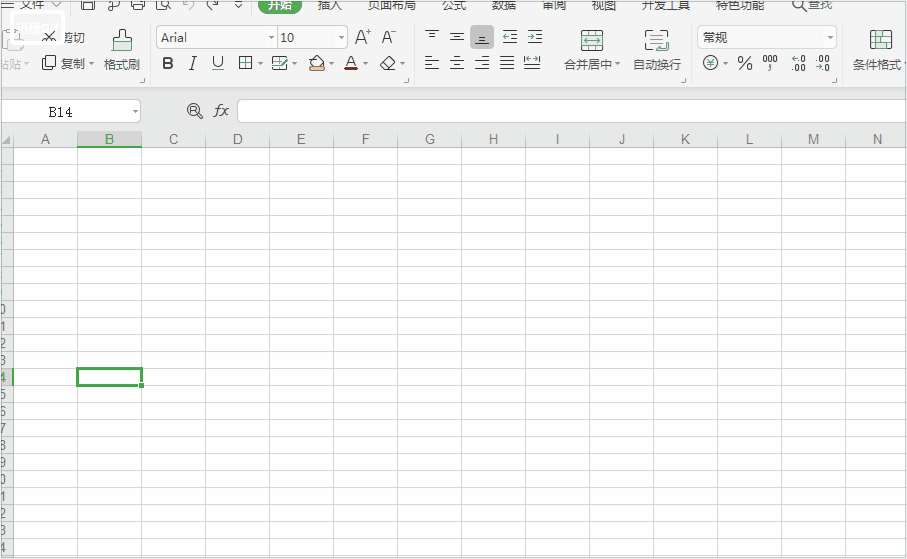
Task: Click the Name Box showing B14
Action: click(x=61, y=111)
